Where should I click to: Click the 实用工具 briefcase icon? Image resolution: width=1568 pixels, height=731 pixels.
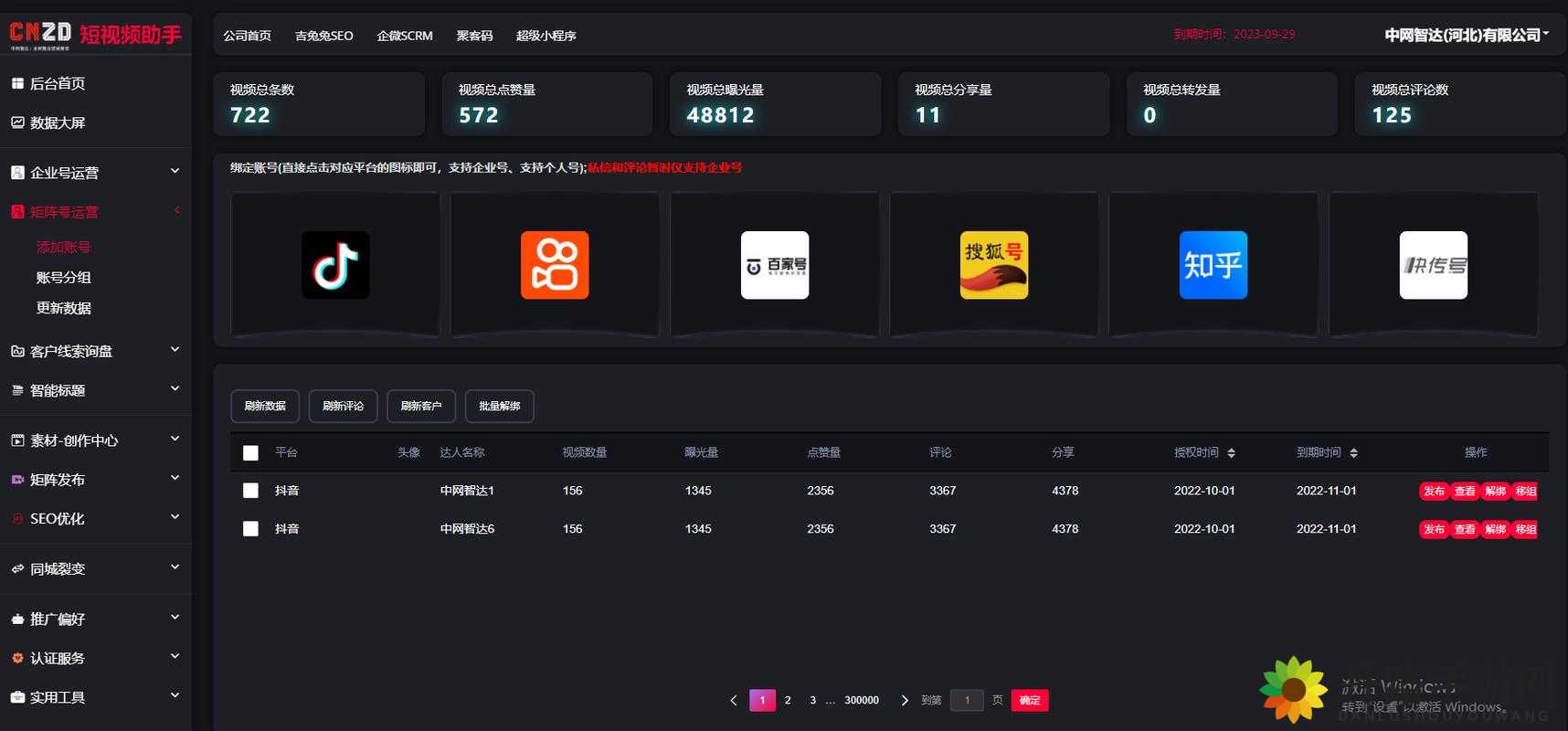pyautogui.click(x=17, y=697)
